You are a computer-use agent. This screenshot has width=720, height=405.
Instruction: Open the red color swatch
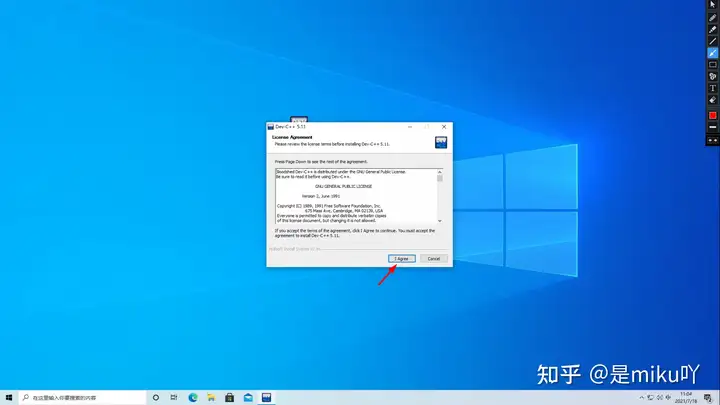[x=712, y=115]
